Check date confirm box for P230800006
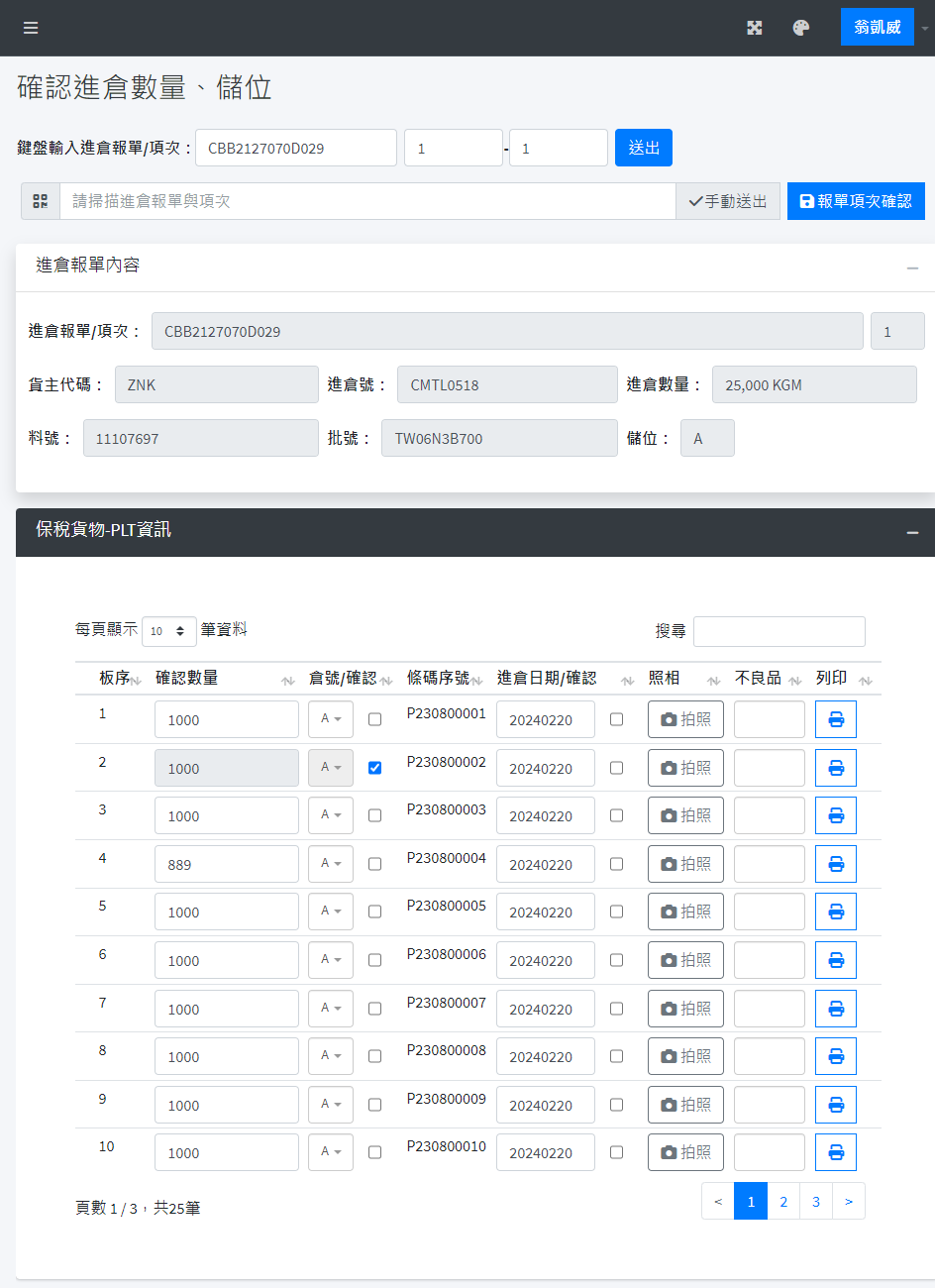The width and height of the screenshot is (935, 1288). tap(616, 960)
